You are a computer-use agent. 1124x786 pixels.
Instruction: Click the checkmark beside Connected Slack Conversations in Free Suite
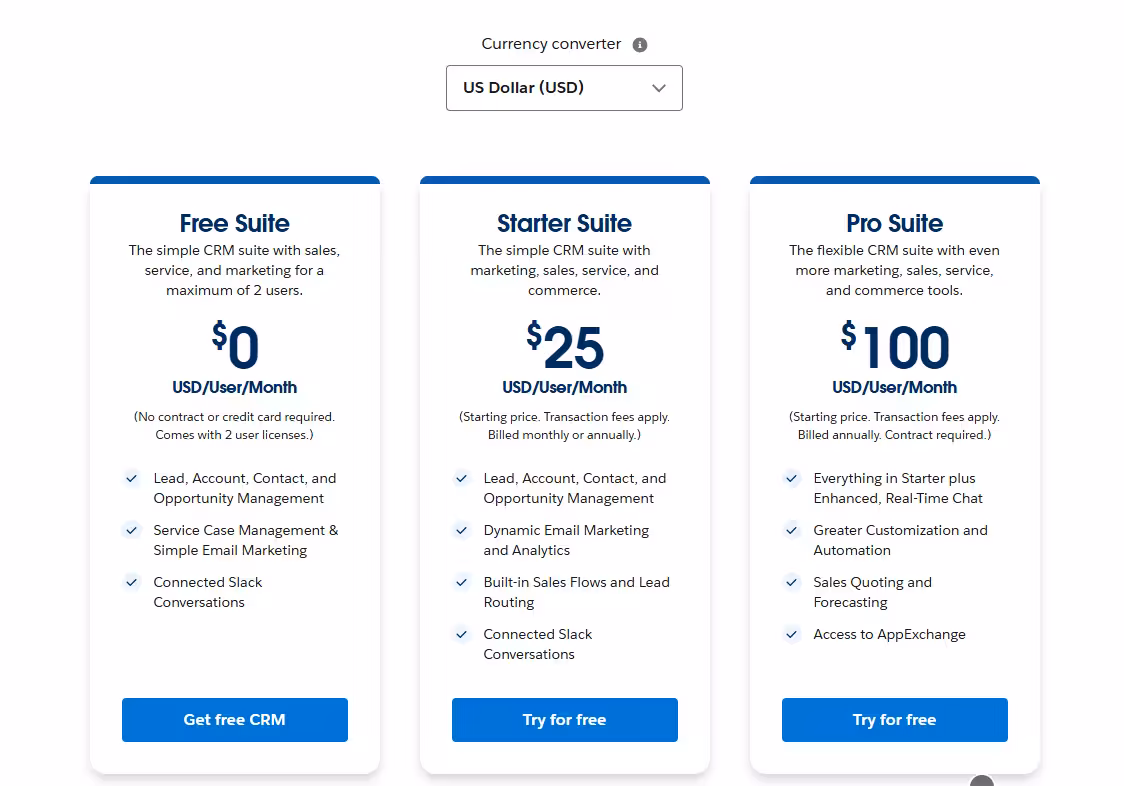coord(131,582)
